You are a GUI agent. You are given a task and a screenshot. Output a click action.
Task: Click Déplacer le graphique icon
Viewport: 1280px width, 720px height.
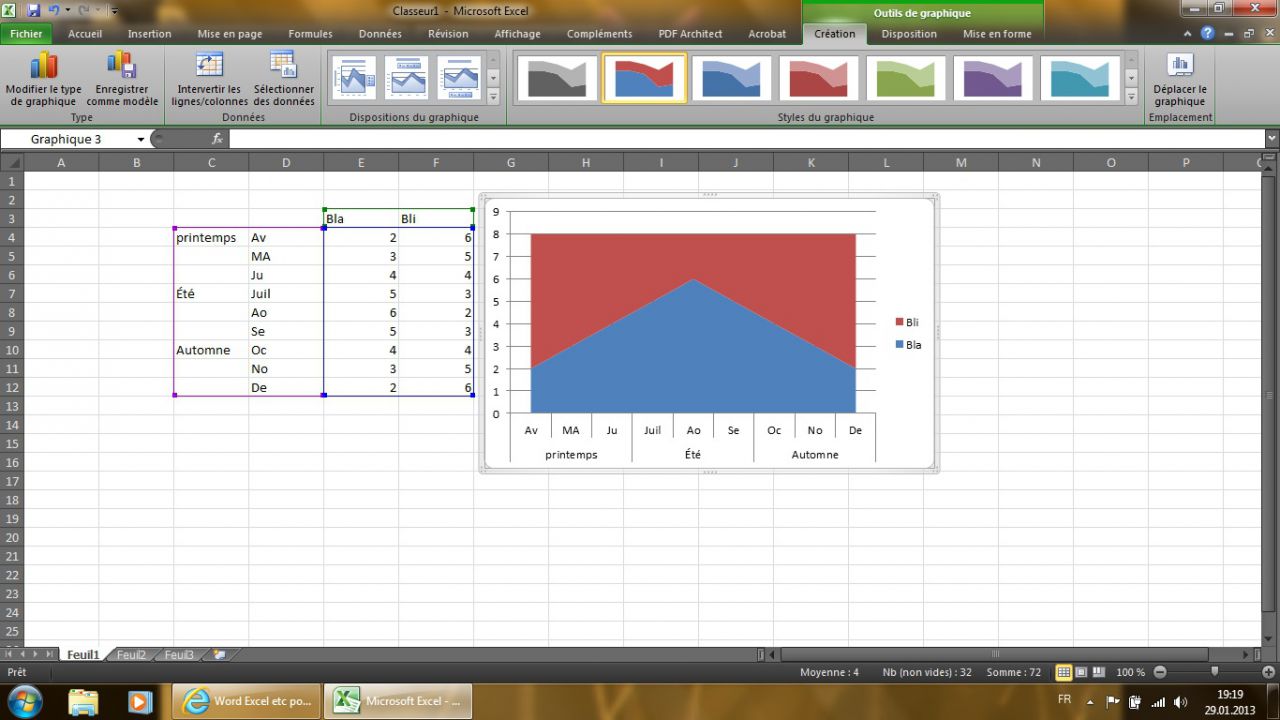click(x=1180, y=67)
